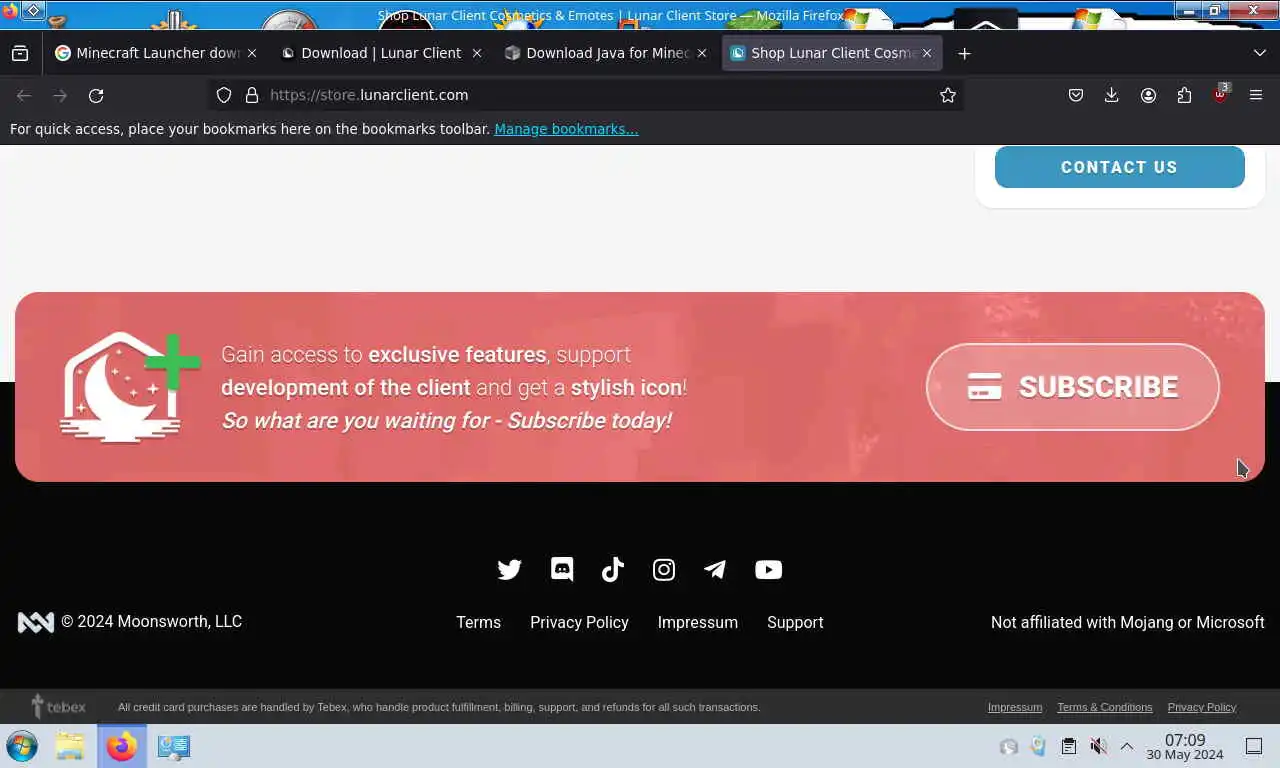Open the Telegram social icon
1280x768 pixels.
tap(715, 570)
